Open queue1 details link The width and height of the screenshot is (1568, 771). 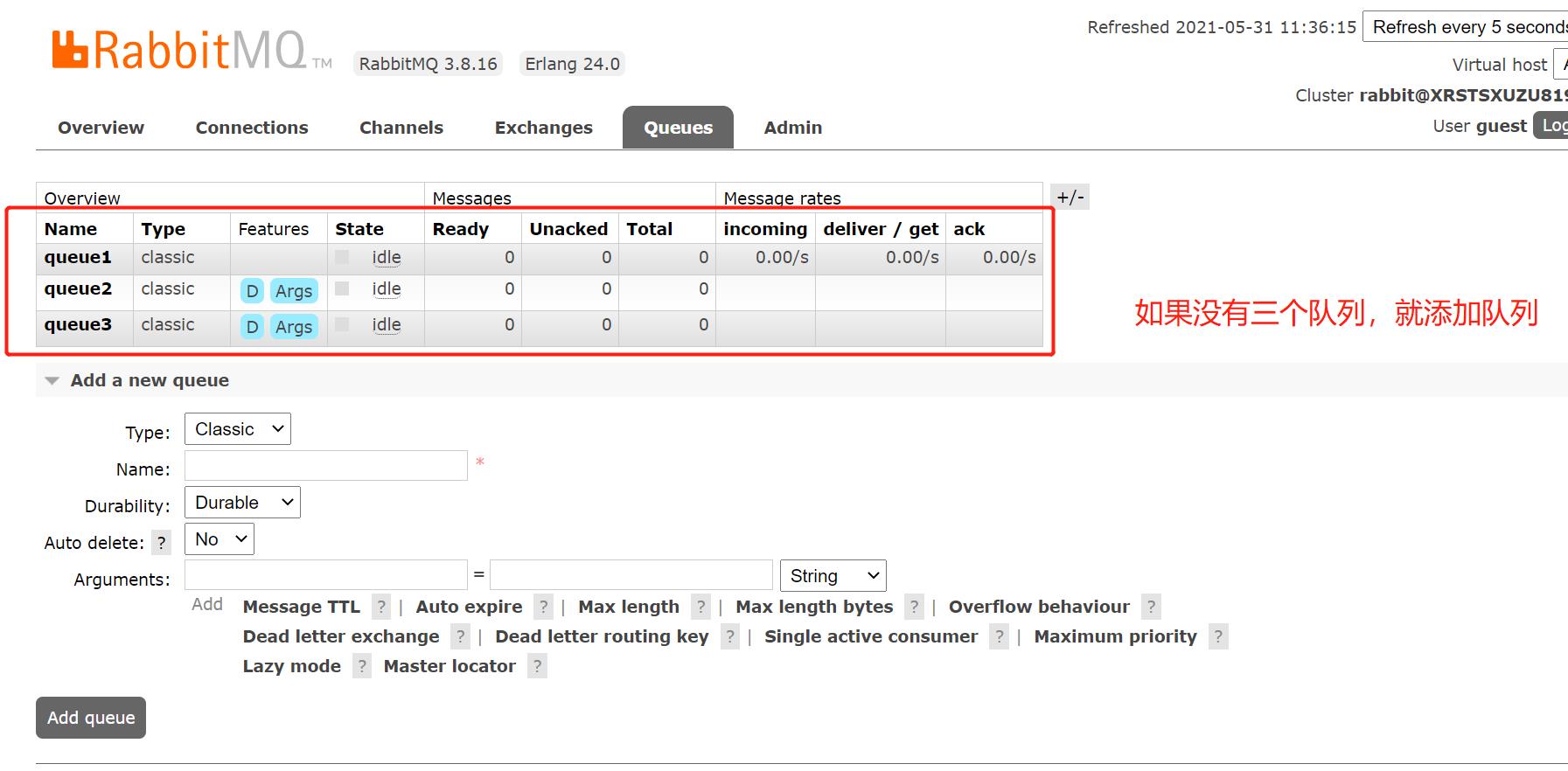(x=78, y=257)
